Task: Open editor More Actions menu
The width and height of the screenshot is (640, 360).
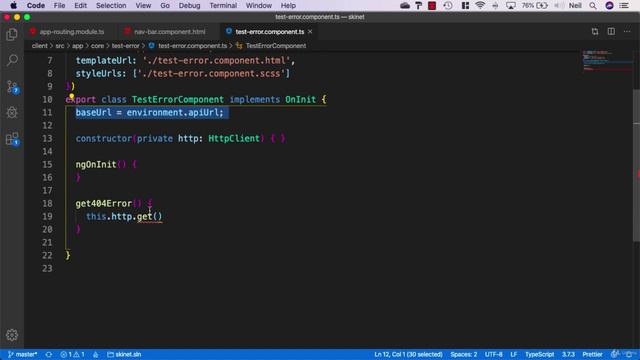Action: click(x=627, y=31)
